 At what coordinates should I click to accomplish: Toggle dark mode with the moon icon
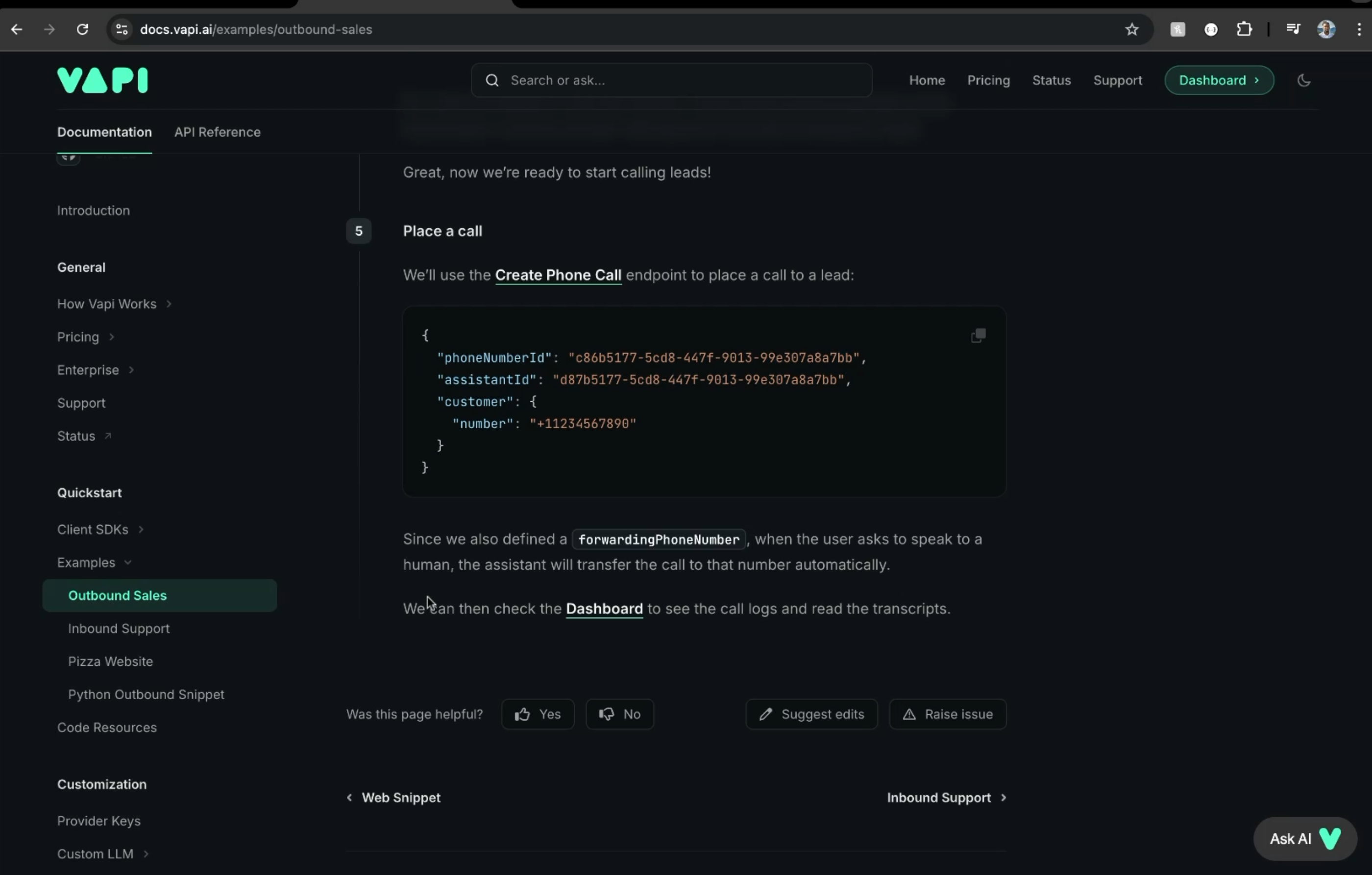click(1303, 80)
